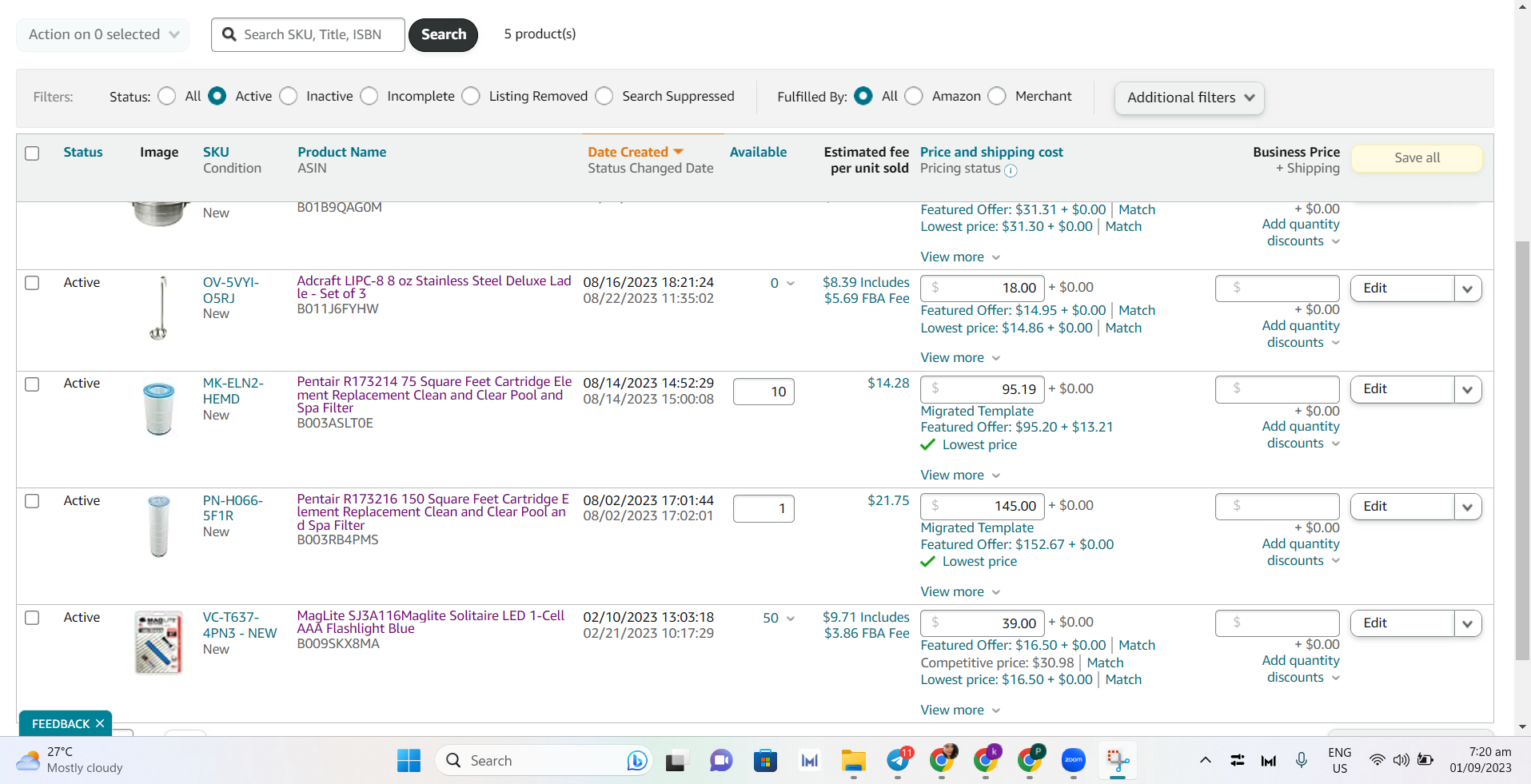Show hidden system tray icons

pyautogui.click(x=1205, y=760)
